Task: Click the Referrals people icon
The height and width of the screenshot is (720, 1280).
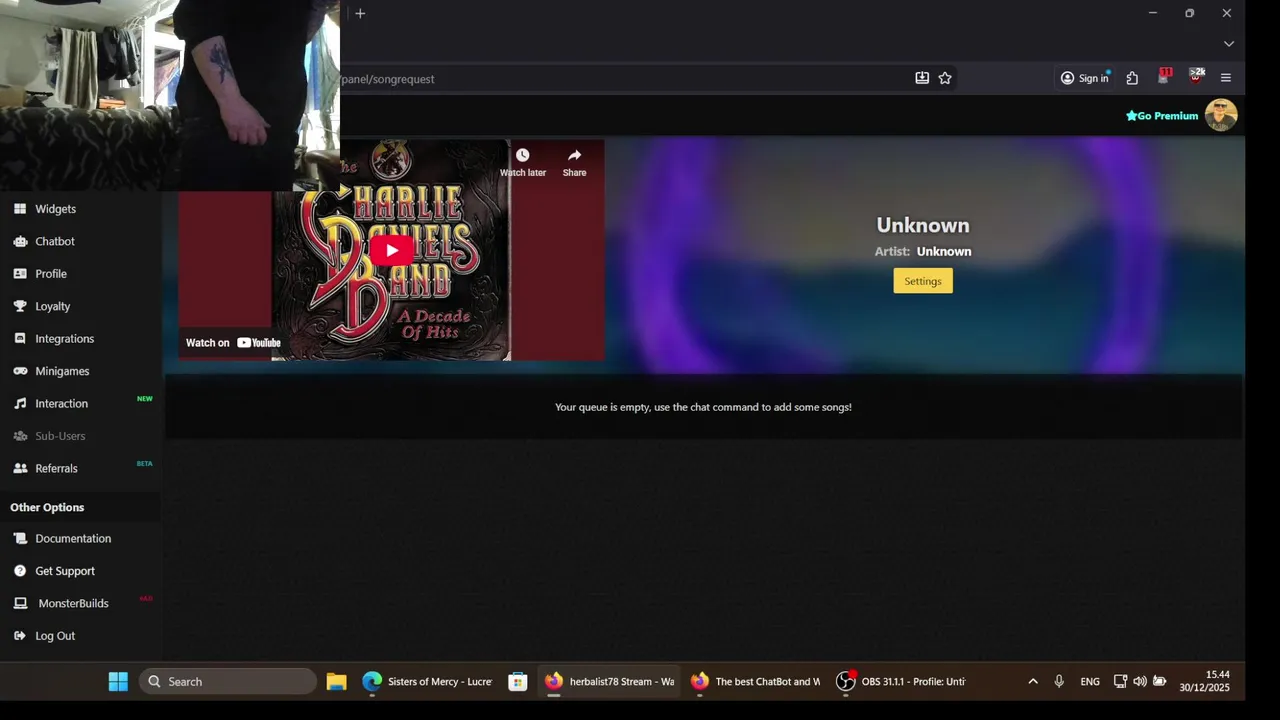Action: (x=20, y=468)
